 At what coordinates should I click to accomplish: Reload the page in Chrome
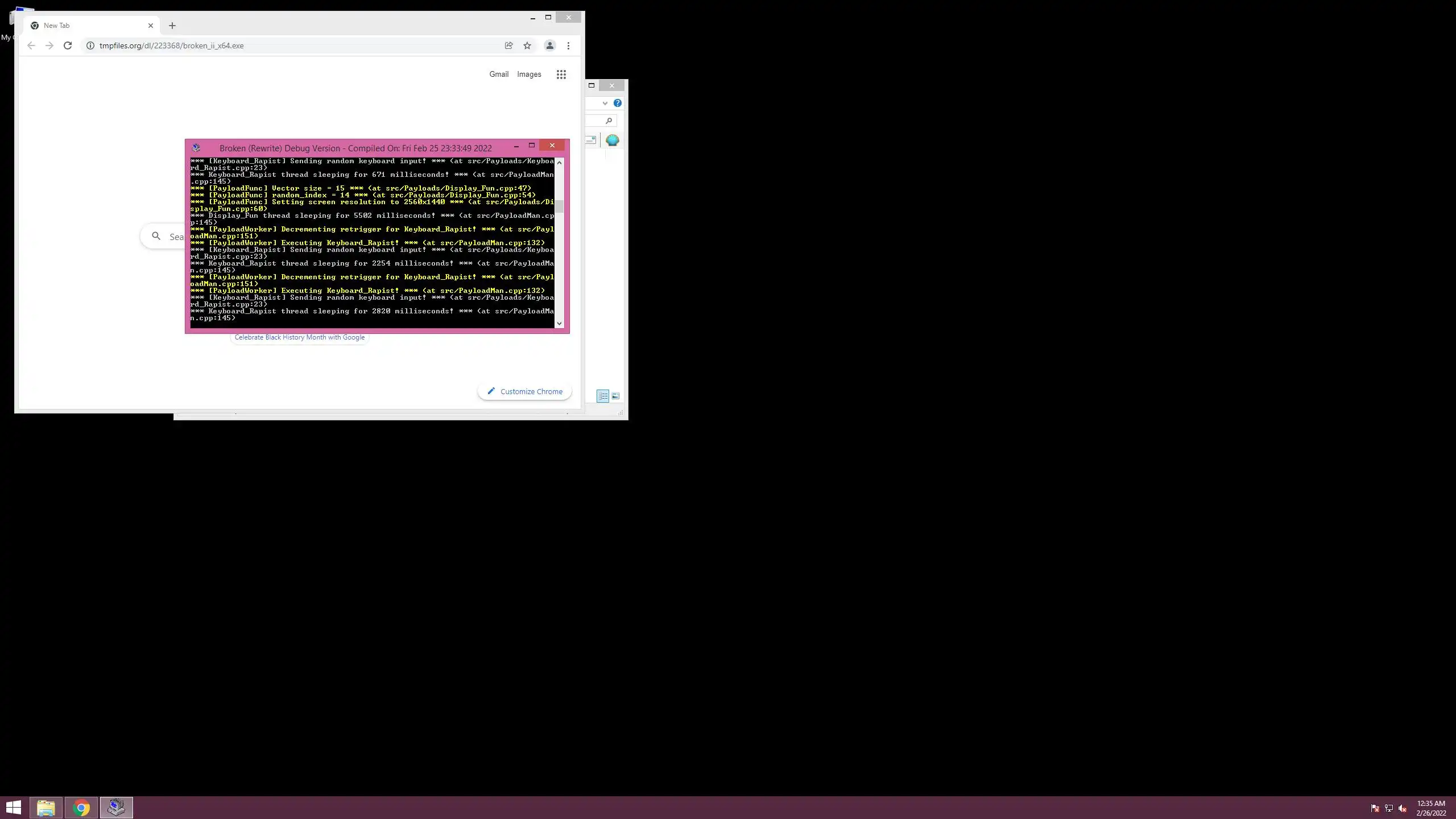coord(68,45)
